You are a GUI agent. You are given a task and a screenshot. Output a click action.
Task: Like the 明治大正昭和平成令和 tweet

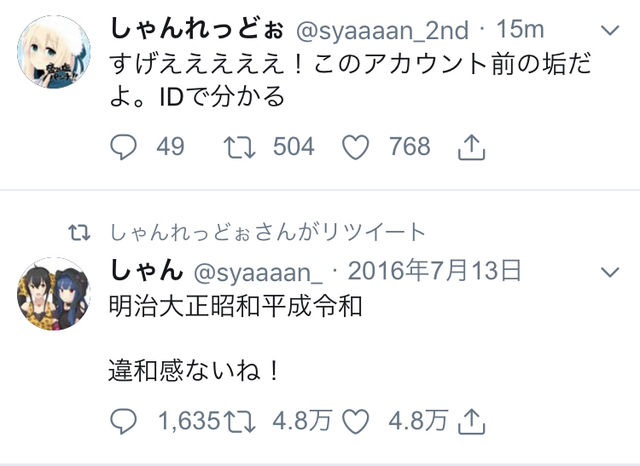click(x=356, y=421)
